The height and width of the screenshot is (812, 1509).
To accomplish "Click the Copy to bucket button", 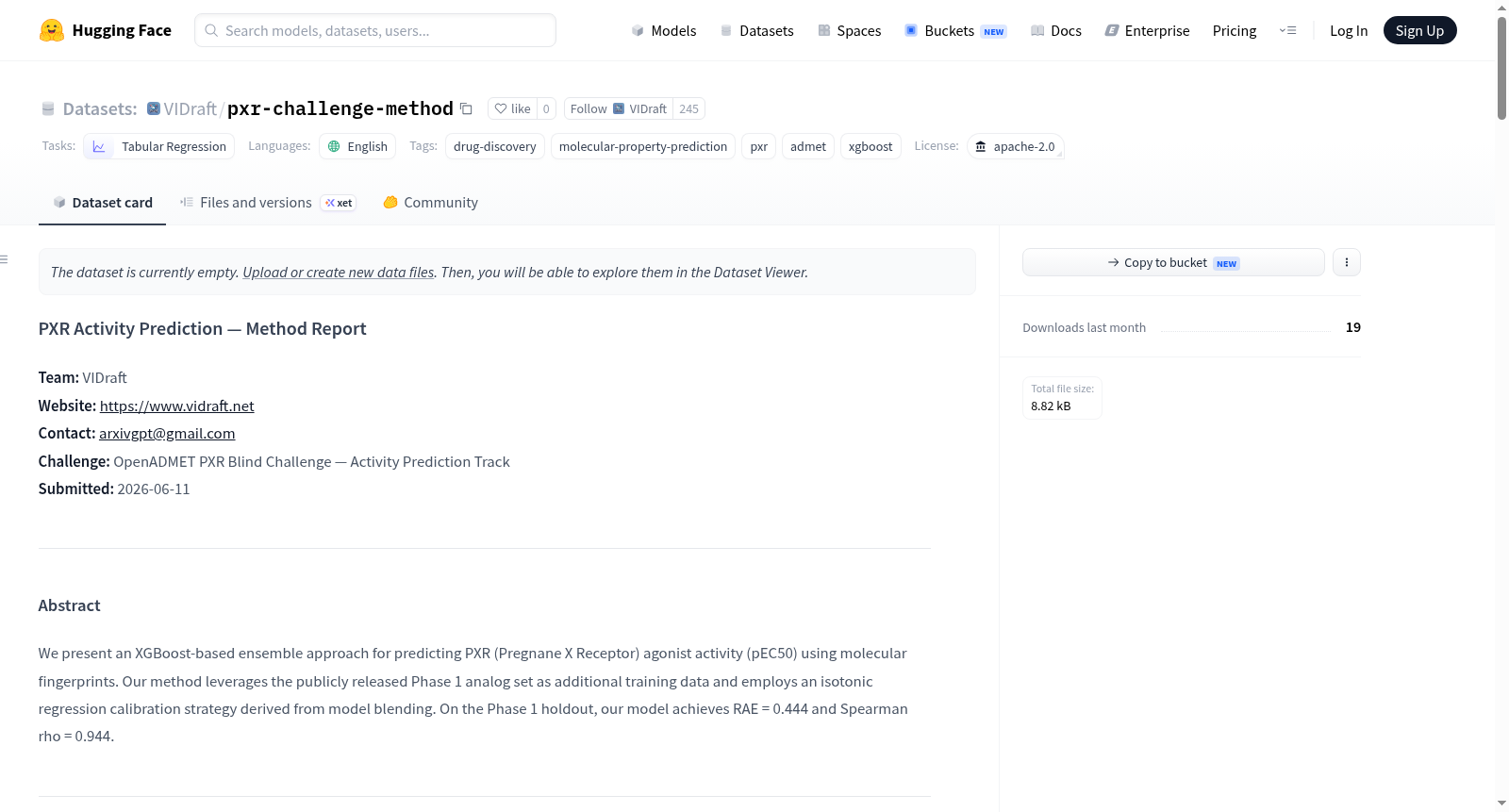I will click(x=1173, y=262).
